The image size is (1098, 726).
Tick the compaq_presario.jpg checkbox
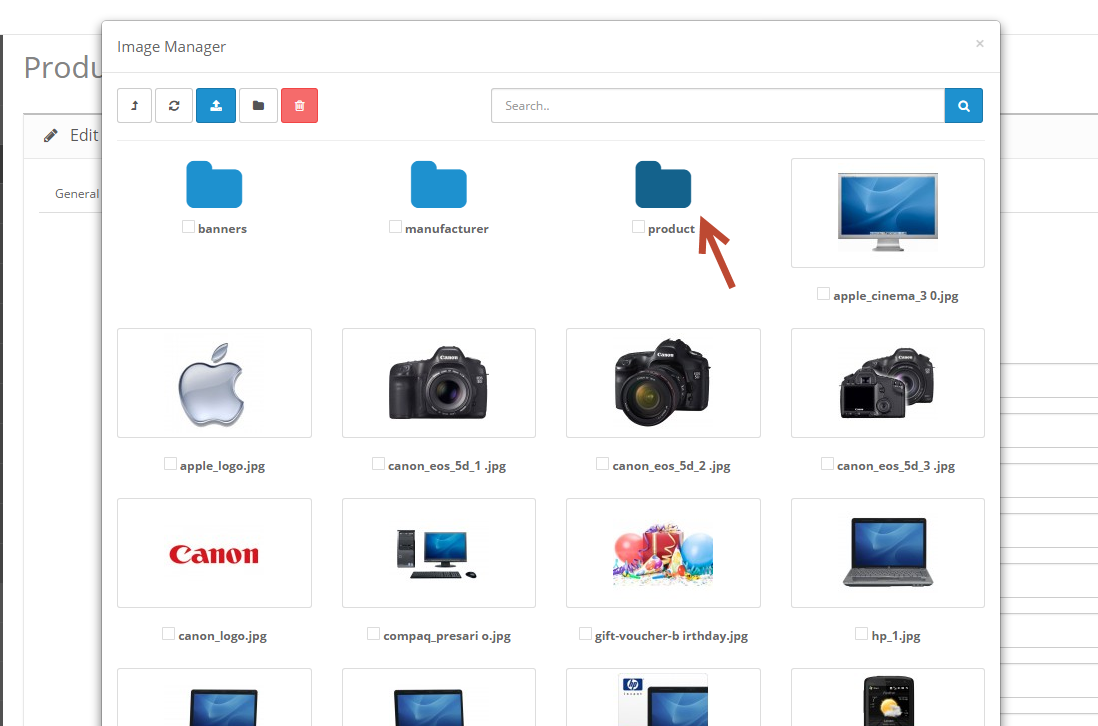[373, 634]
